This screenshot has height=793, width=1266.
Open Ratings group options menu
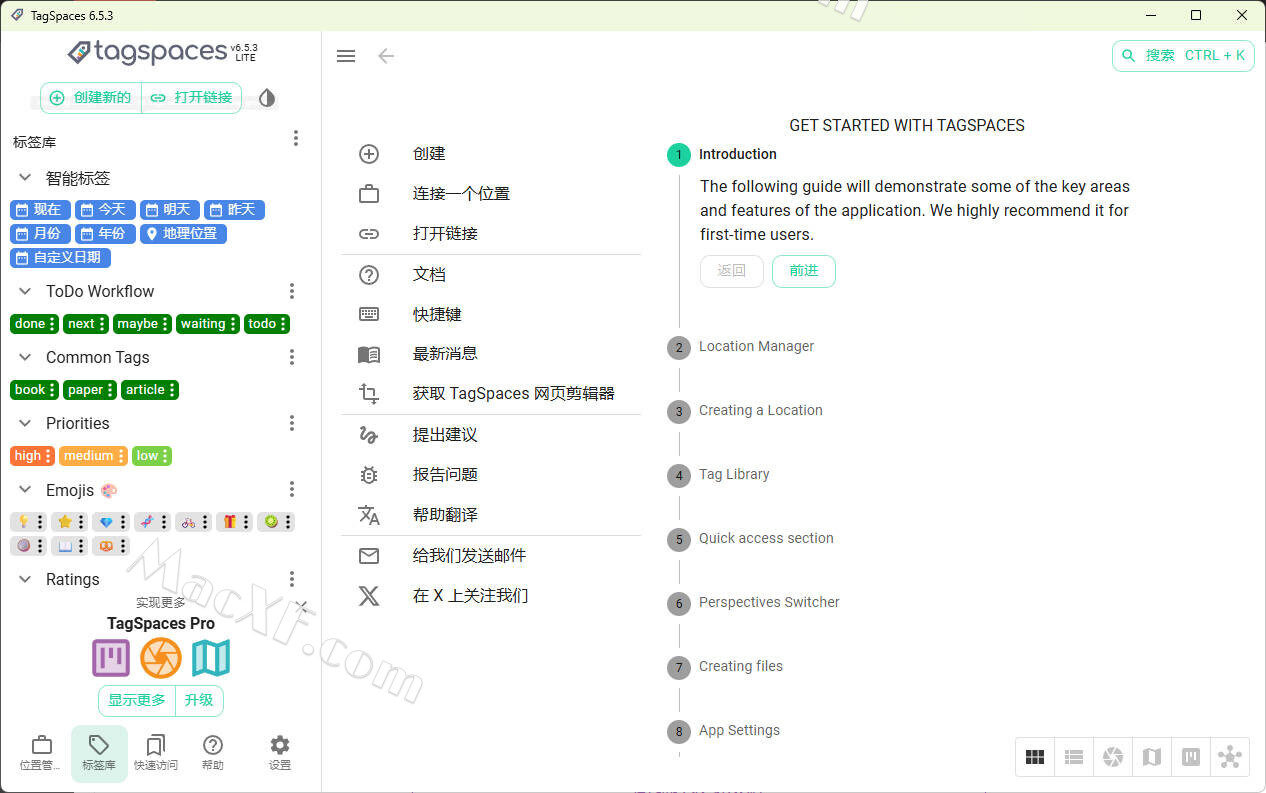[x=292, y=579]
